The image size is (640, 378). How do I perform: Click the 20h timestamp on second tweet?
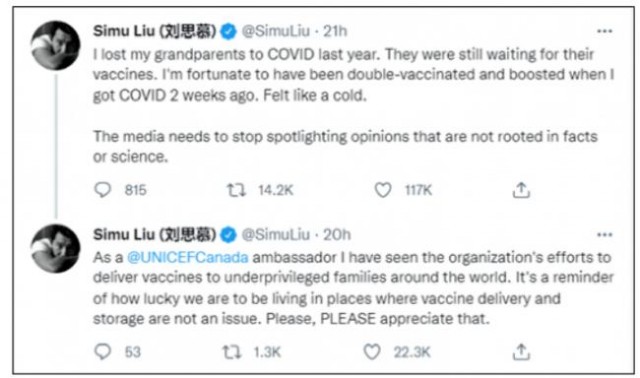[337, 235]
